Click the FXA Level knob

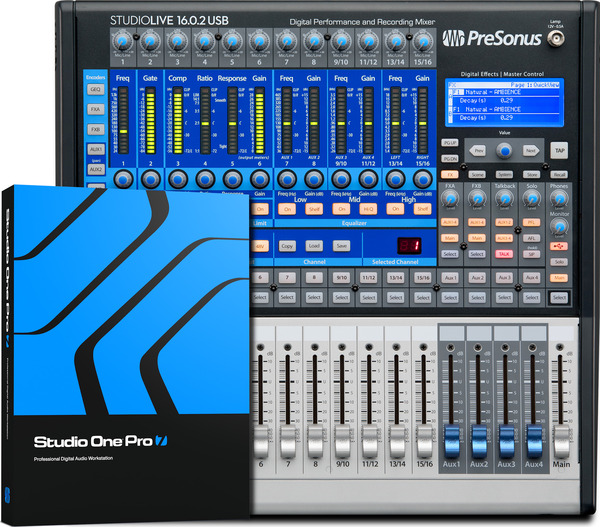point(450,199)
